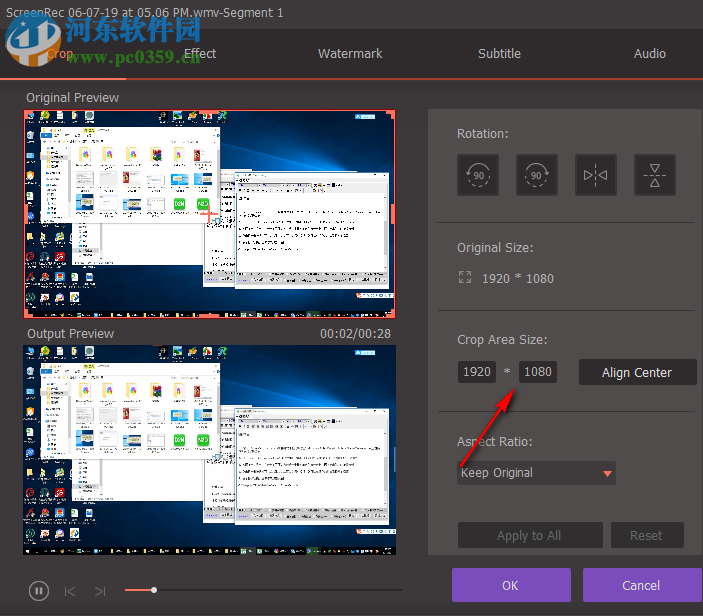
Task: Click the Output Preview video
Action: [209, 450]
